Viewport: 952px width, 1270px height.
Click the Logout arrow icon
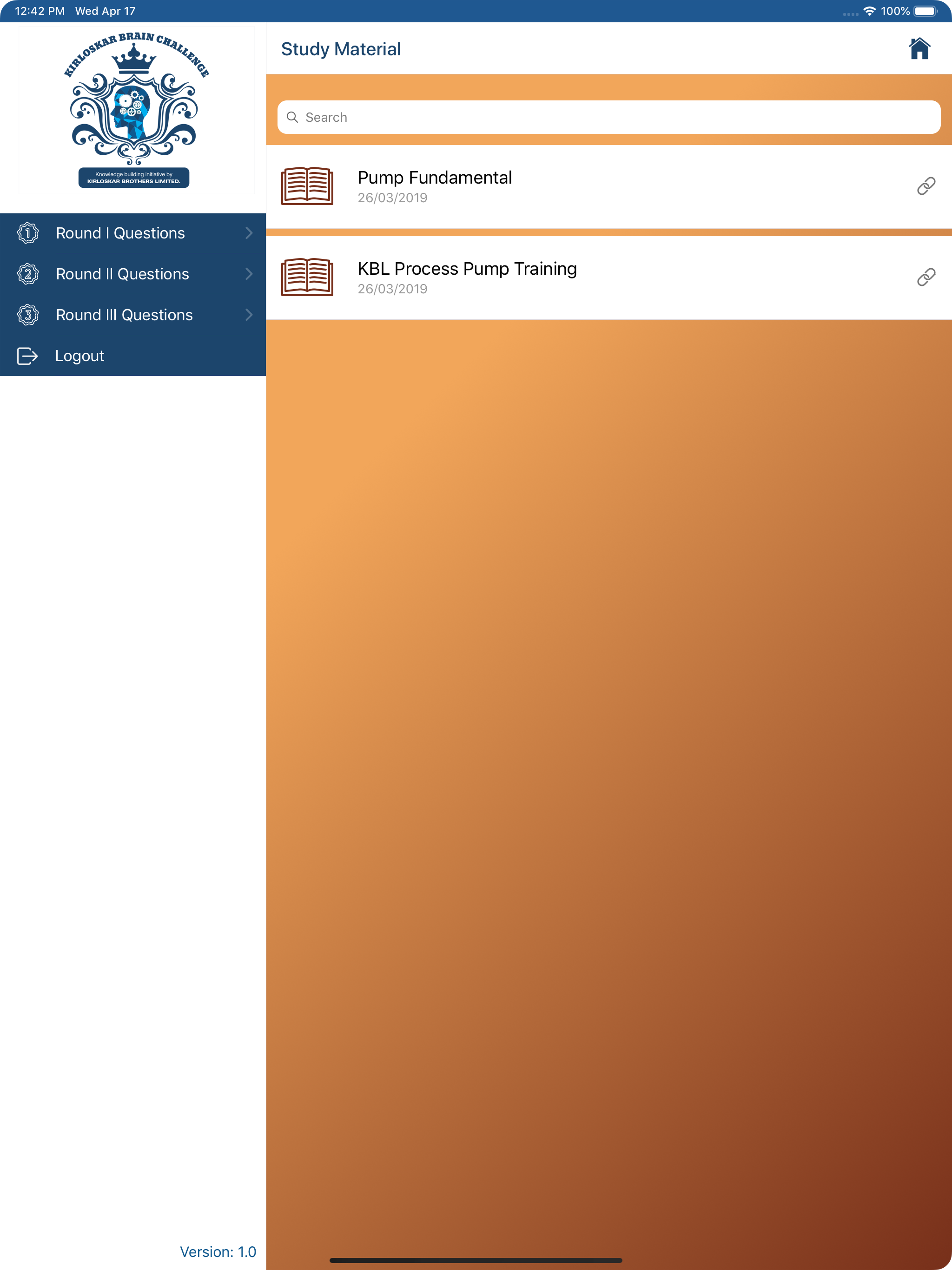27,356
